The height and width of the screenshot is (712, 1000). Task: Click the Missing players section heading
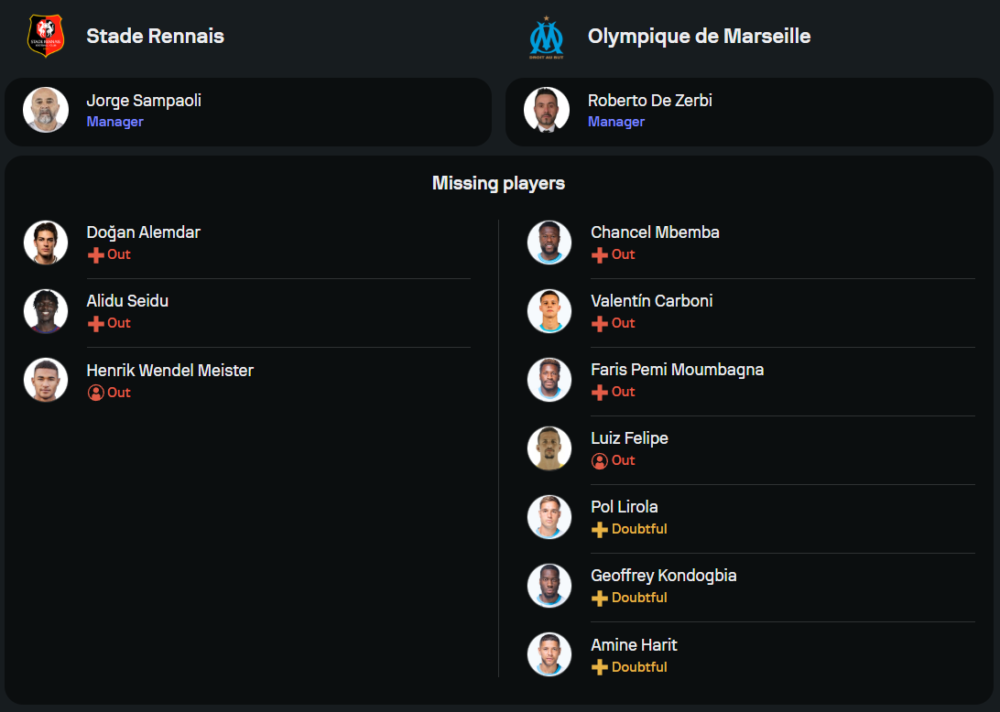click(498, 183)
